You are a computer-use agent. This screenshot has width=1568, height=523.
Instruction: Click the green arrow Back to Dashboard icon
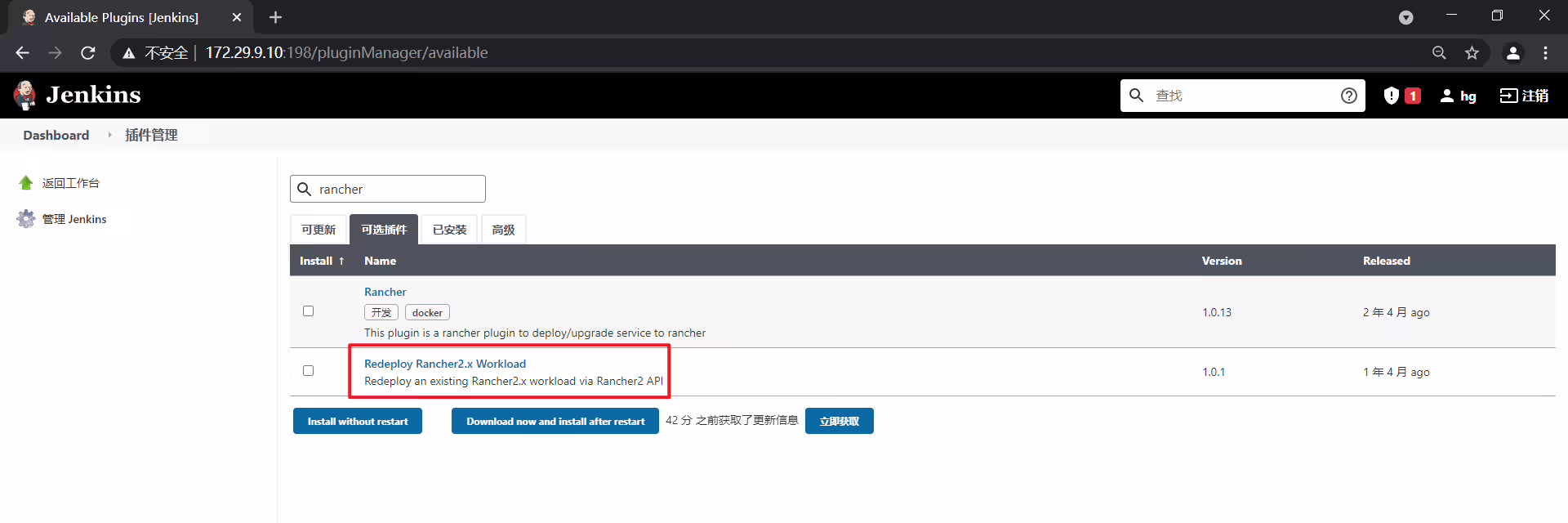point(26,183)
